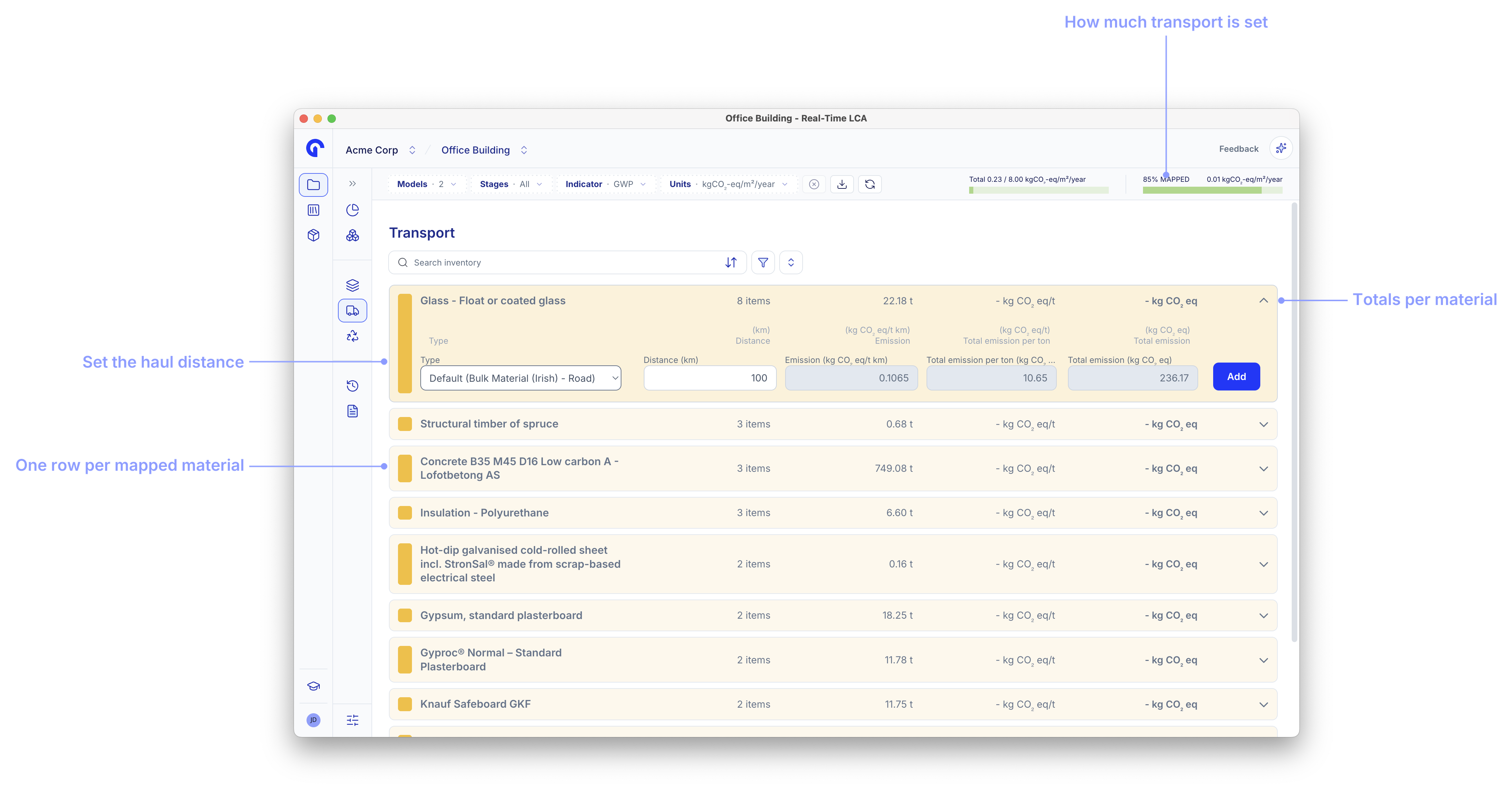Select the transport truck icon

coord(352,311)
